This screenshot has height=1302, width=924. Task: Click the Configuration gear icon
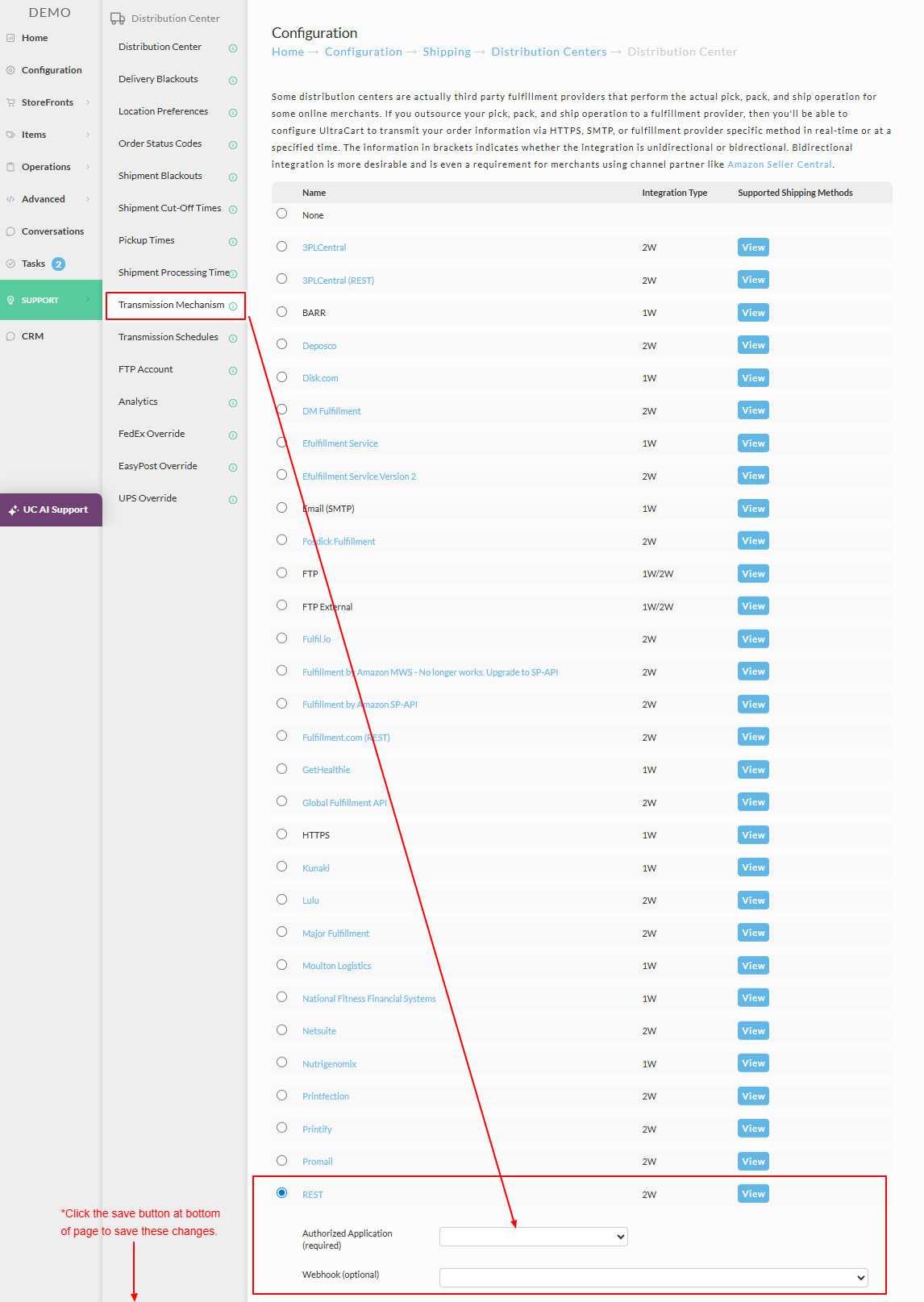click(10, 70)
